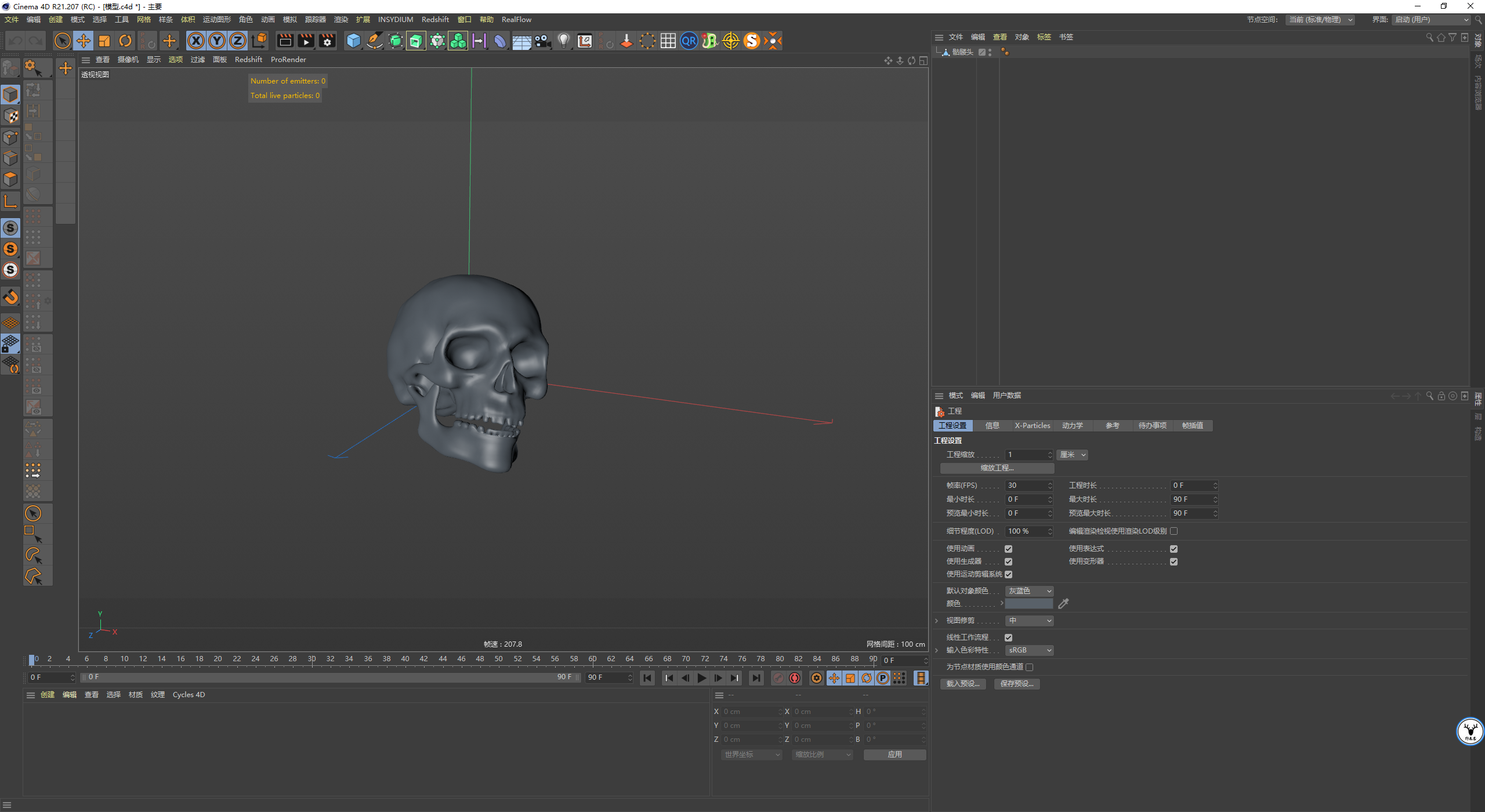Jump to start of animation
This screenshot has width=1485, height=812.
pyautogui.click(x=647, y=677)
